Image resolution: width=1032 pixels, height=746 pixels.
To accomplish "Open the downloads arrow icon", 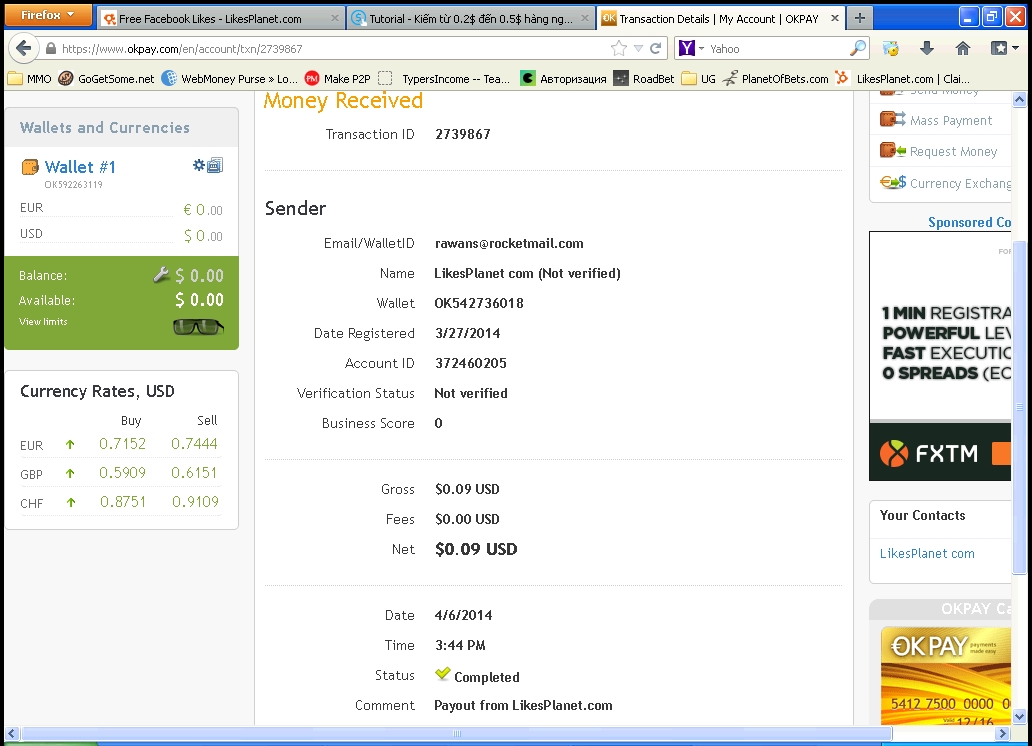I will [x=927, y=48].
